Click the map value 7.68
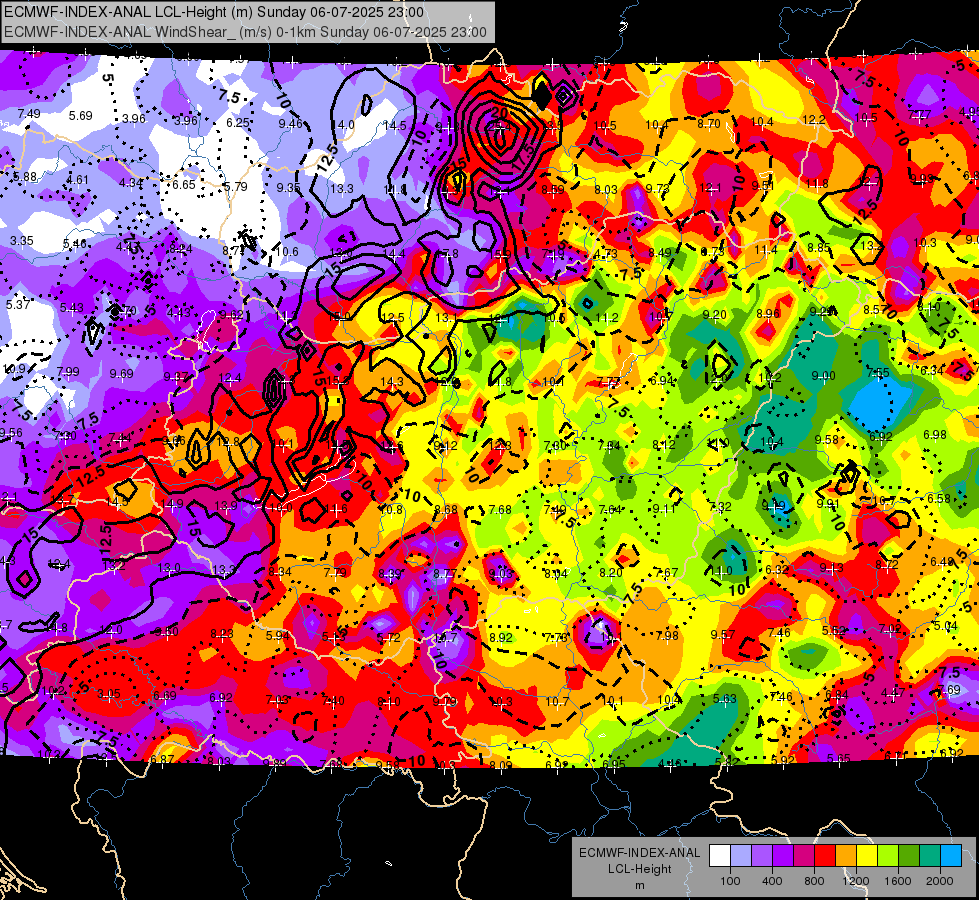Image resolution: width=979 pixels, height=900 pixels. pos(500,510)
